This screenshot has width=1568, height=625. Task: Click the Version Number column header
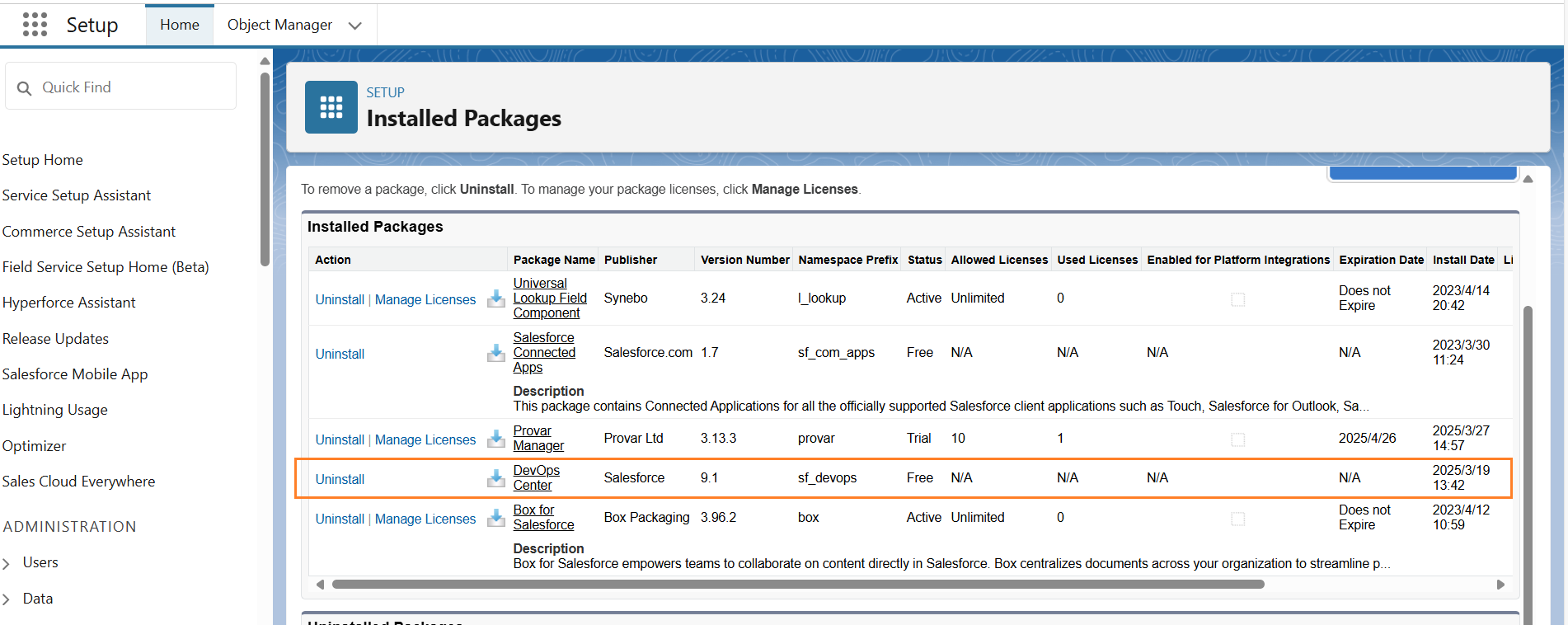pos(745,260)
